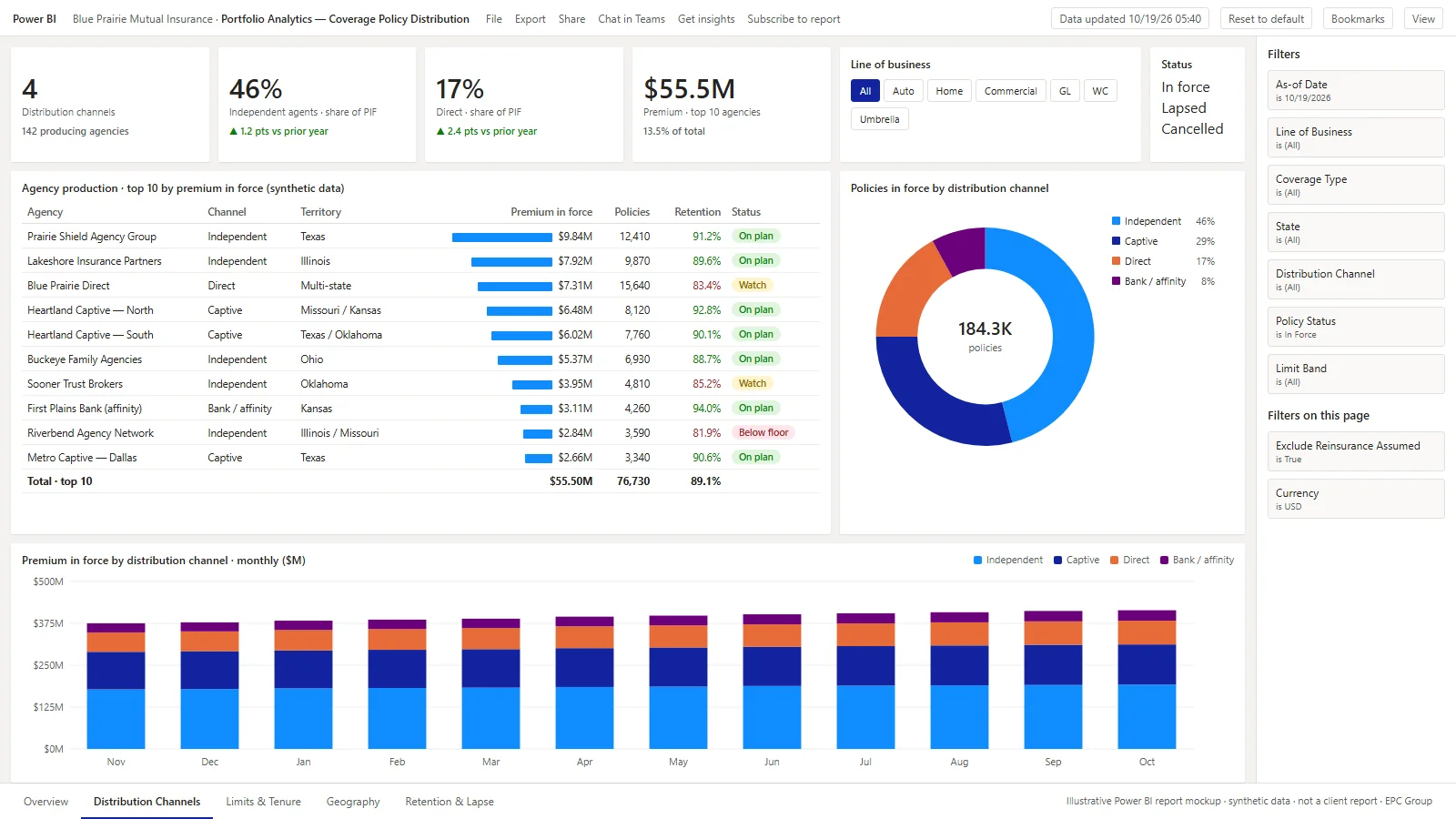Open the File menu
Viewport: 1456px width, 819px height.
pos(493,19)
